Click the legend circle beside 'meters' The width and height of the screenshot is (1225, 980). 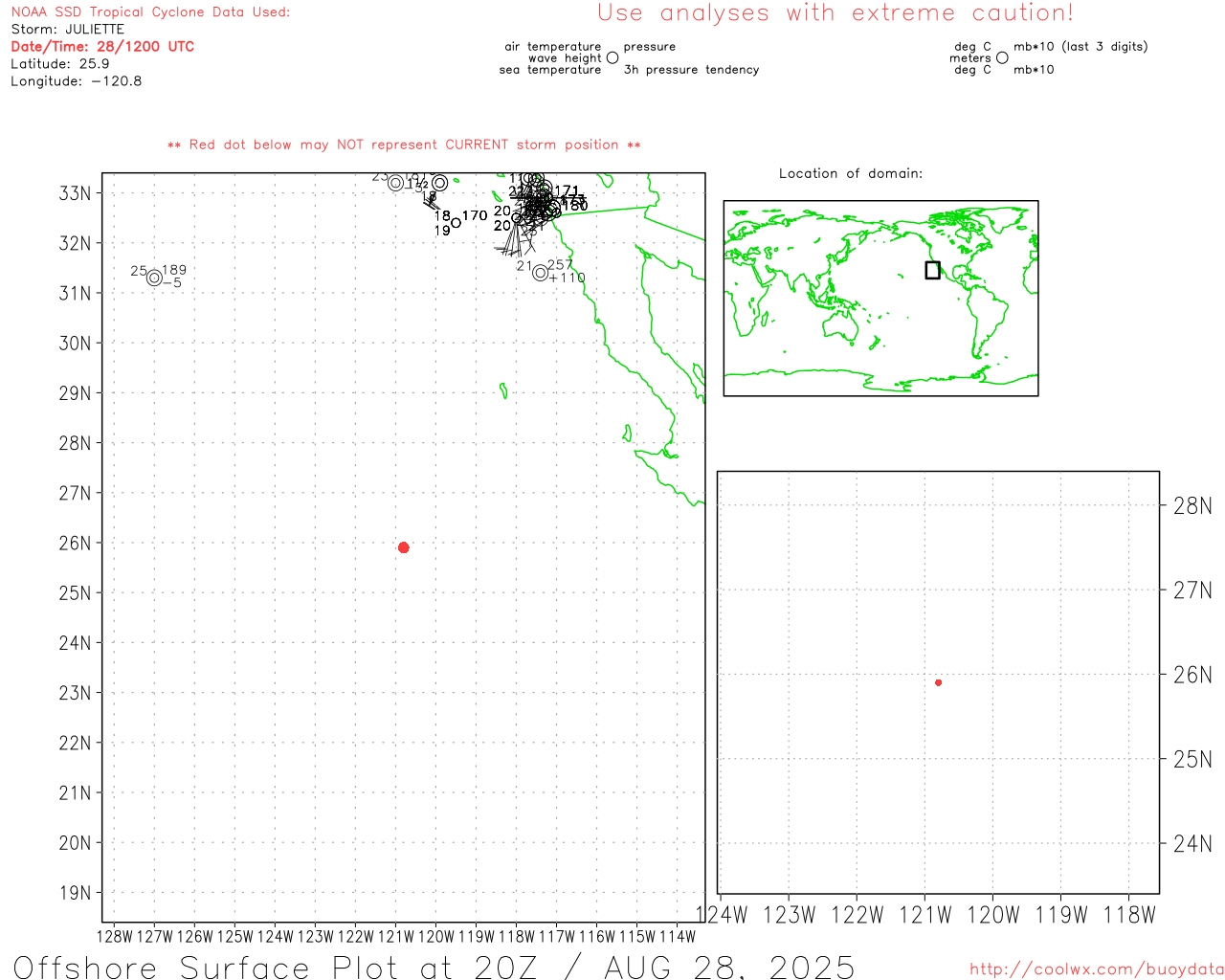(x=1002, y=57)
